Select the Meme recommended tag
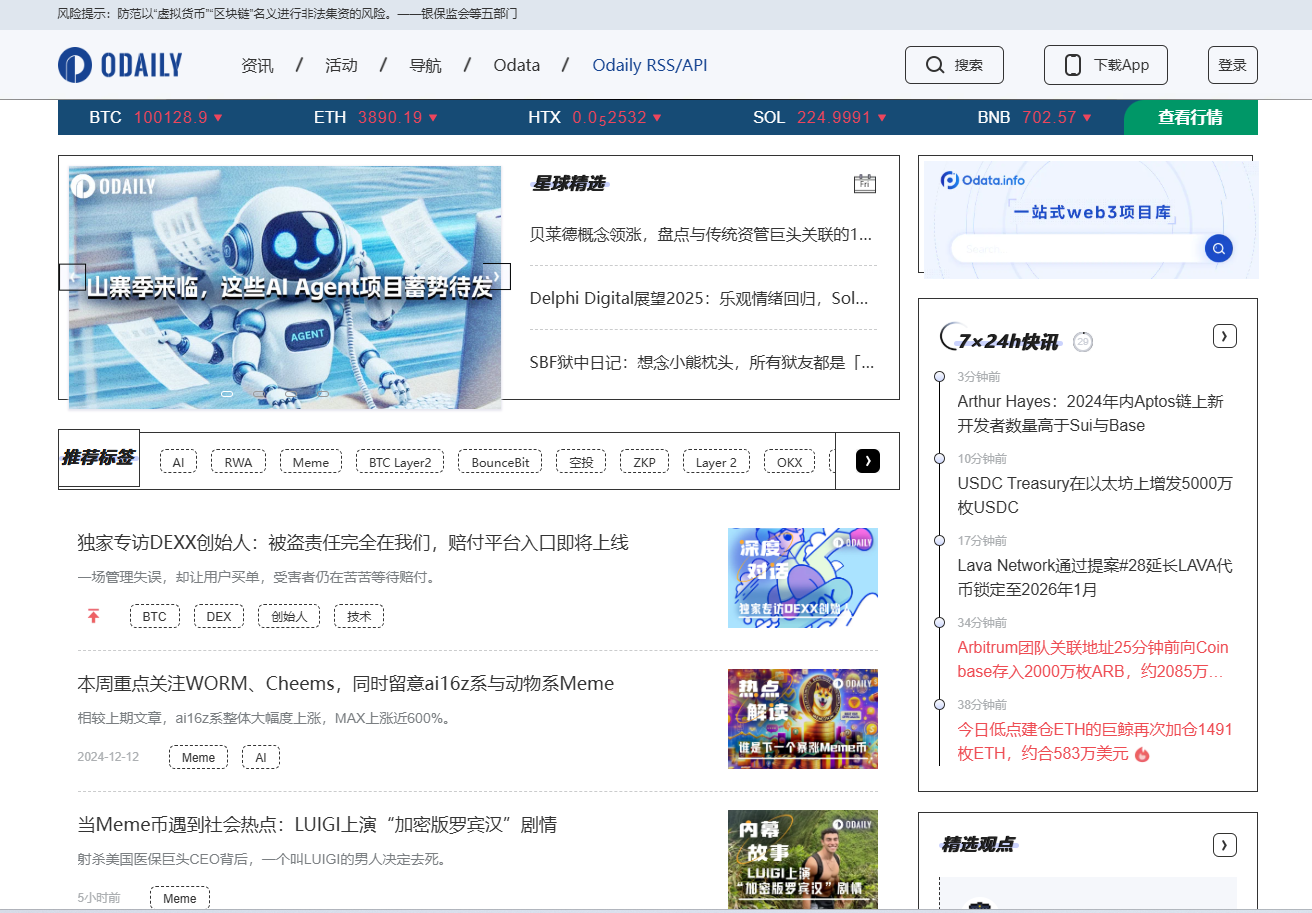Screen dimensions: 1312x913 (310, 461)
